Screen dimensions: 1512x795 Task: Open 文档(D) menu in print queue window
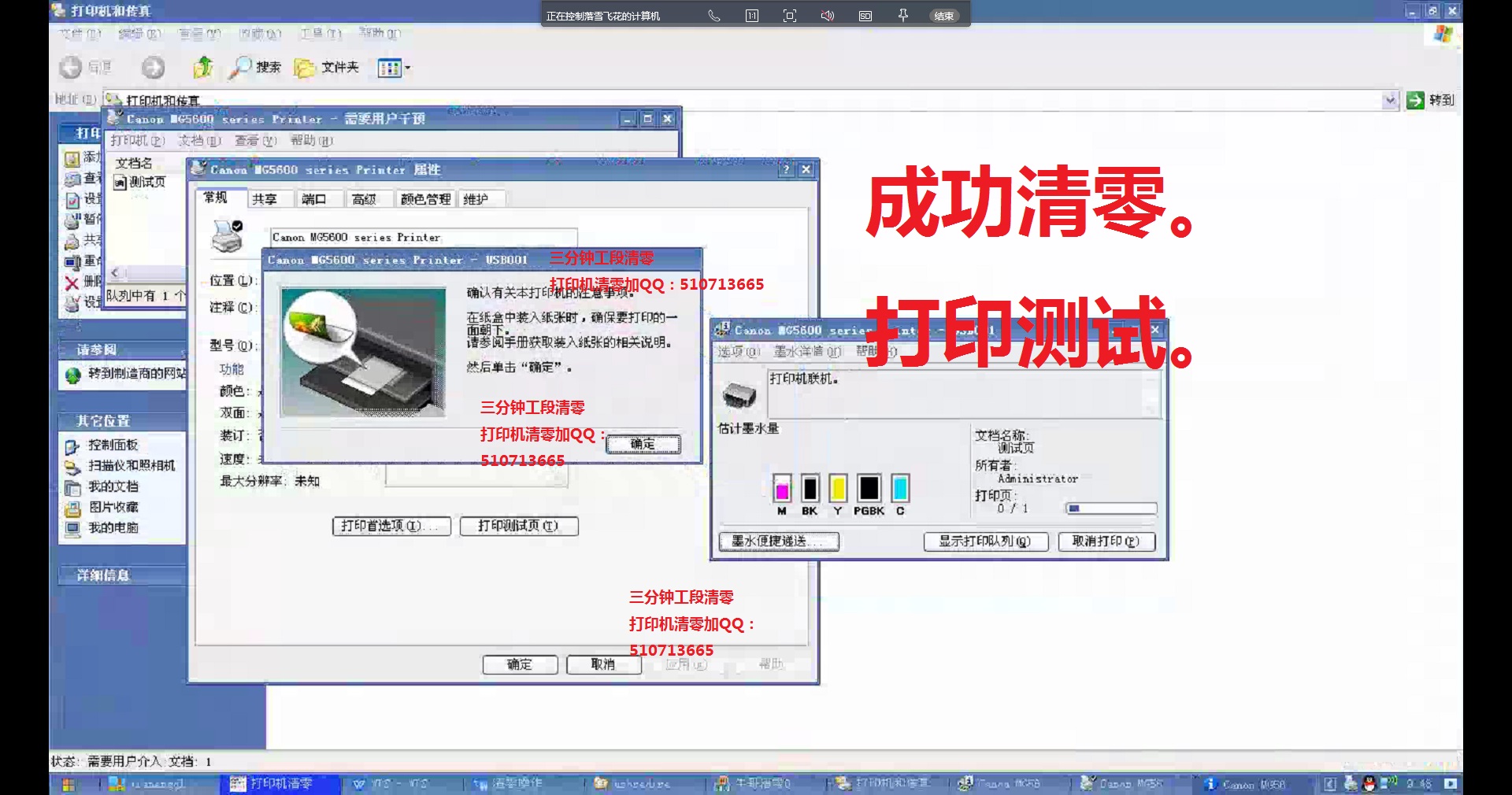click(x=199, y=141)
